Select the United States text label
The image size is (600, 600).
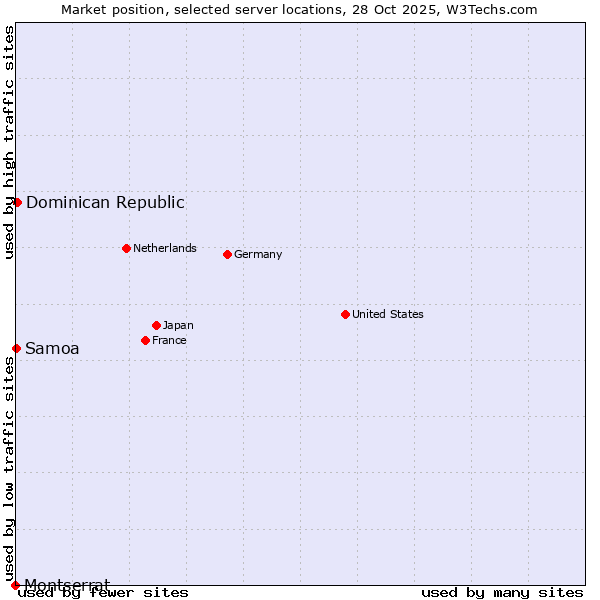(x=388, y=314)
